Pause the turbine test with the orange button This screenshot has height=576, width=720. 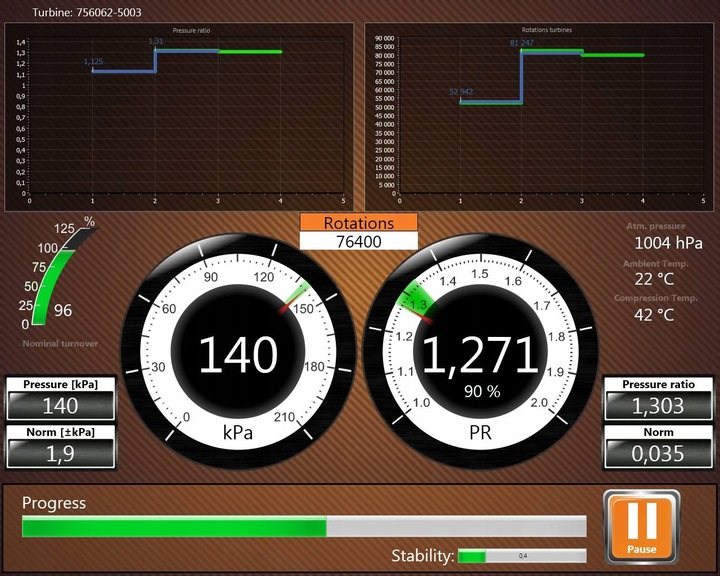click(641, 527)
